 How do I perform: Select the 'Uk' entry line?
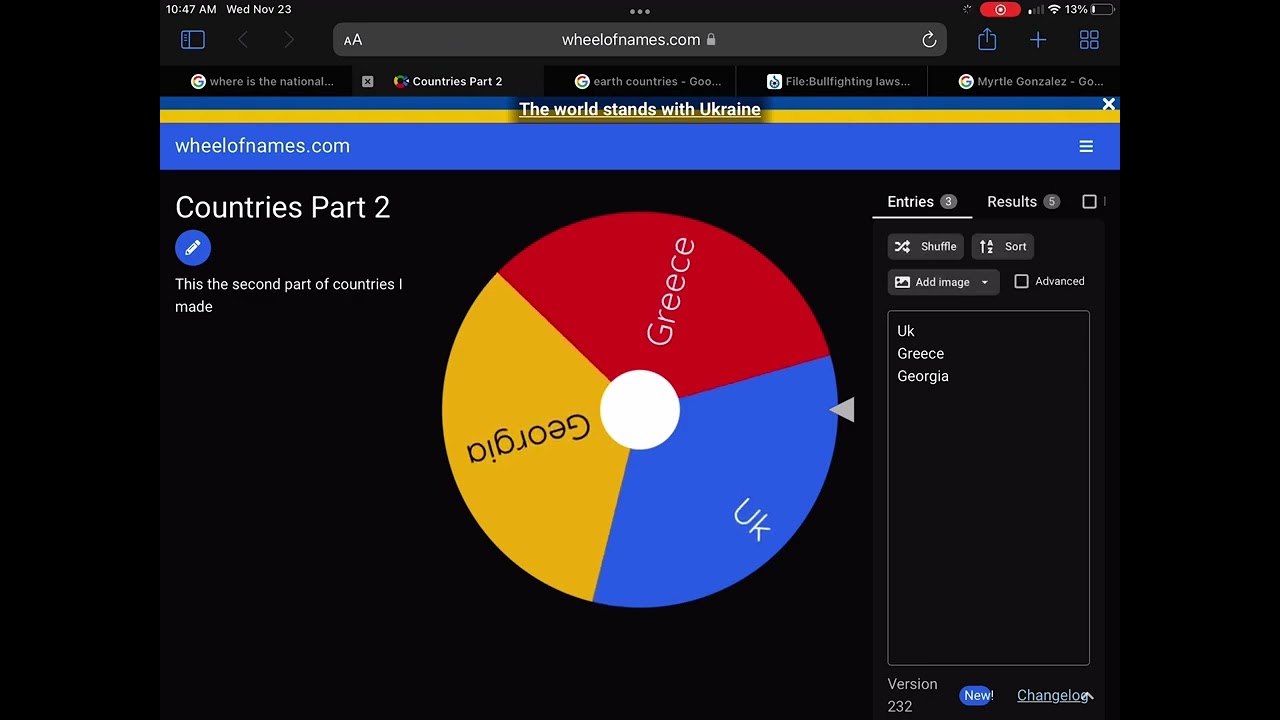coord(906,331)
